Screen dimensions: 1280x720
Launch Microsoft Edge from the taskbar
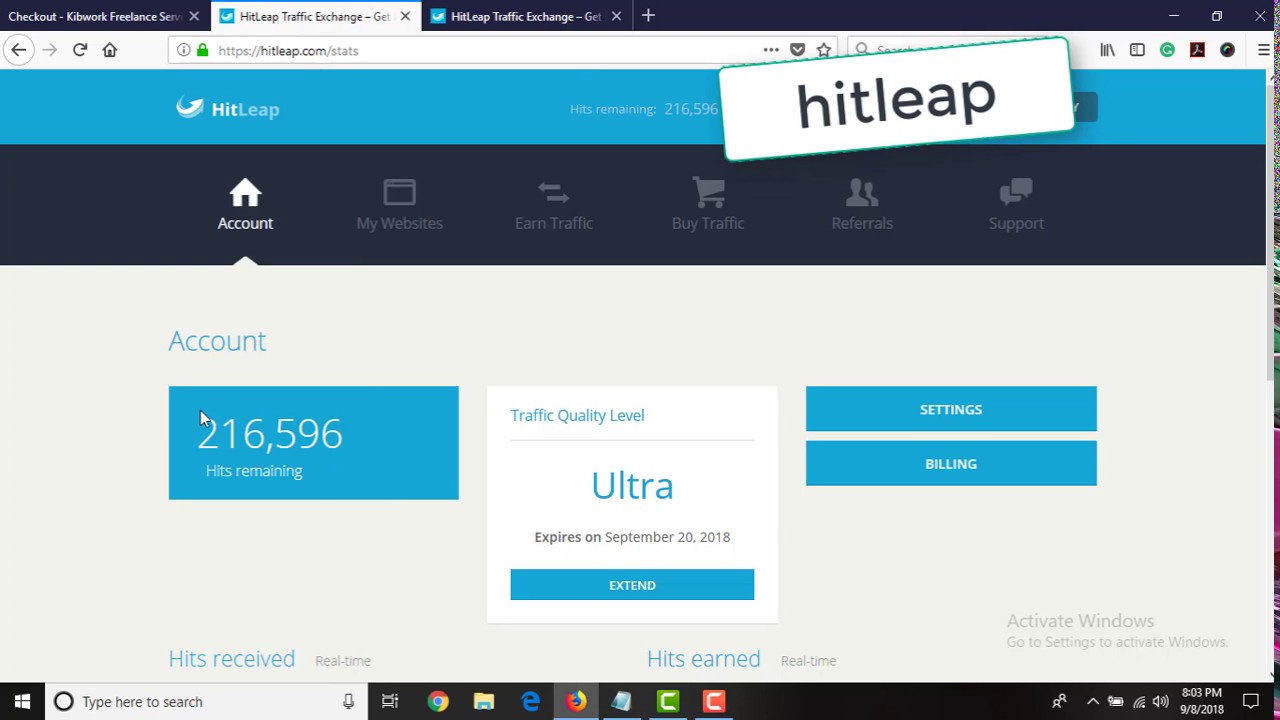tap(530, 702)
